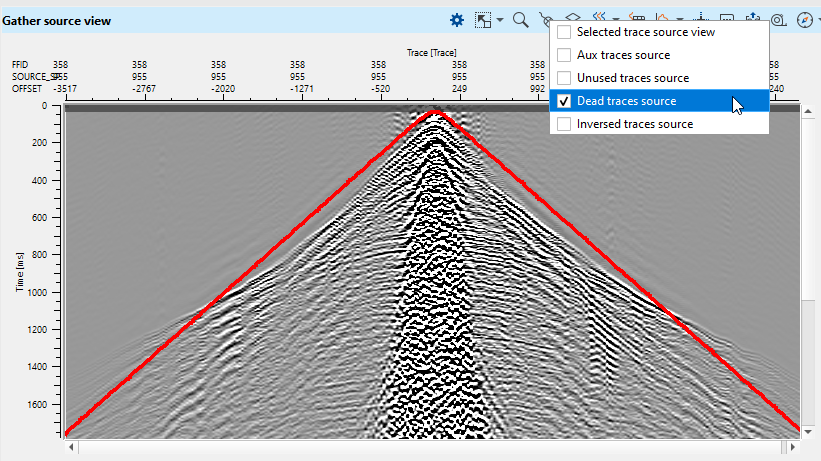Expand the dropdown arrow beside the selection tool

pyautogui.click(x=499, y=20)
